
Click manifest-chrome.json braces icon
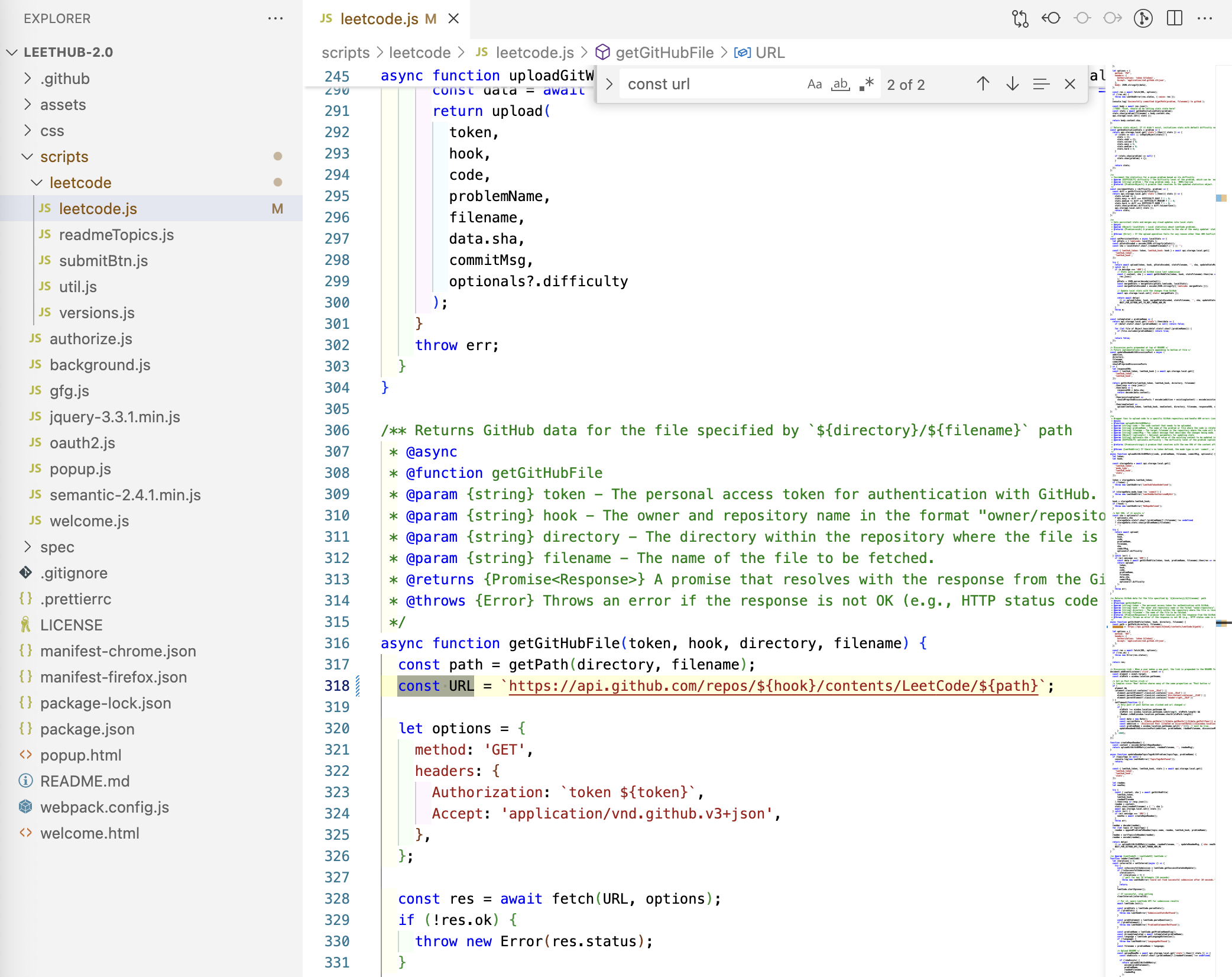coord(25,651)
